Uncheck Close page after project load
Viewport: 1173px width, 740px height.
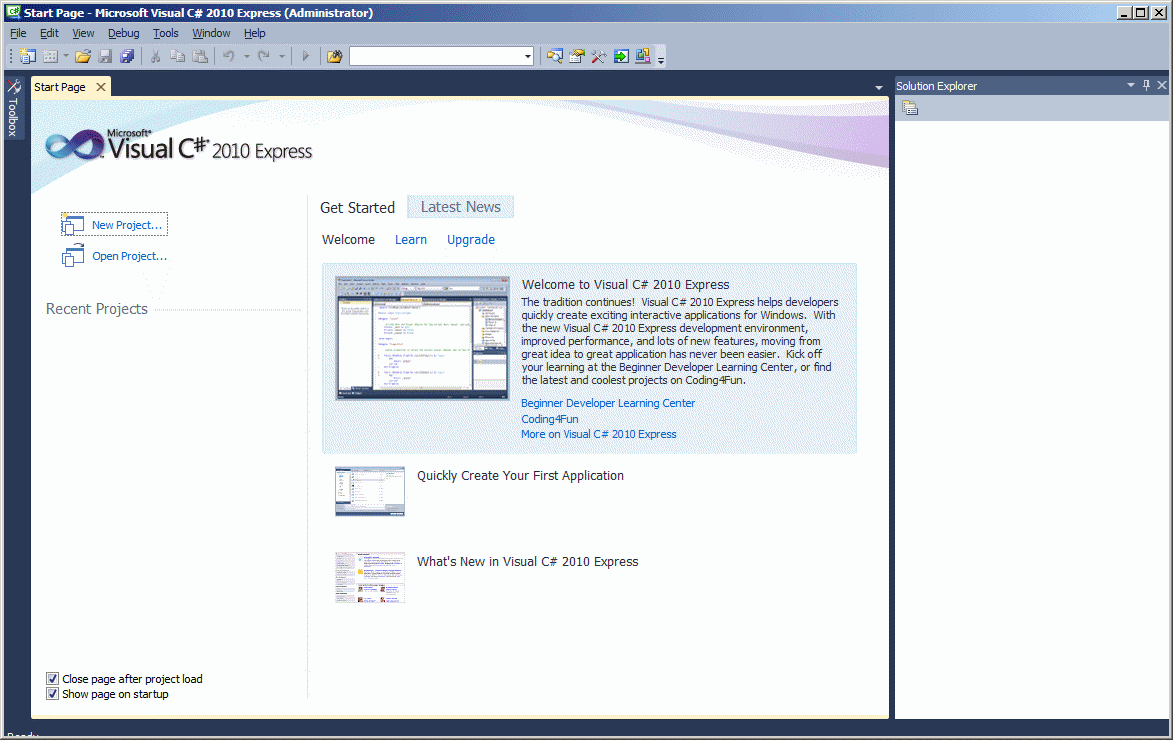click(53, 679)
